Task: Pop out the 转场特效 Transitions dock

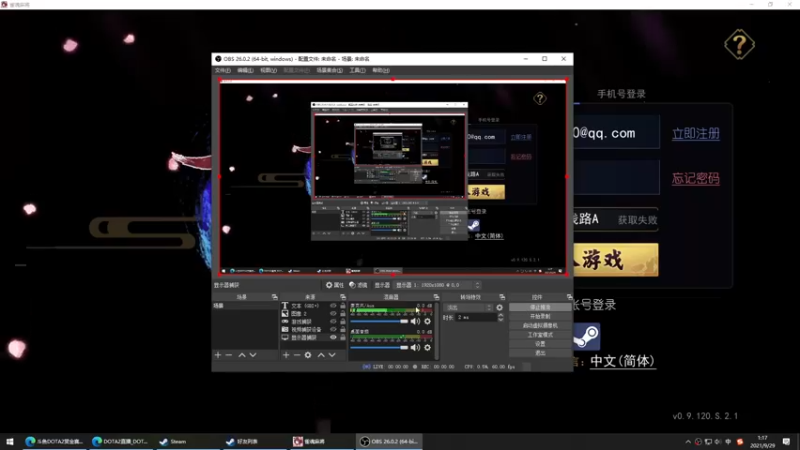Action: 502,297
